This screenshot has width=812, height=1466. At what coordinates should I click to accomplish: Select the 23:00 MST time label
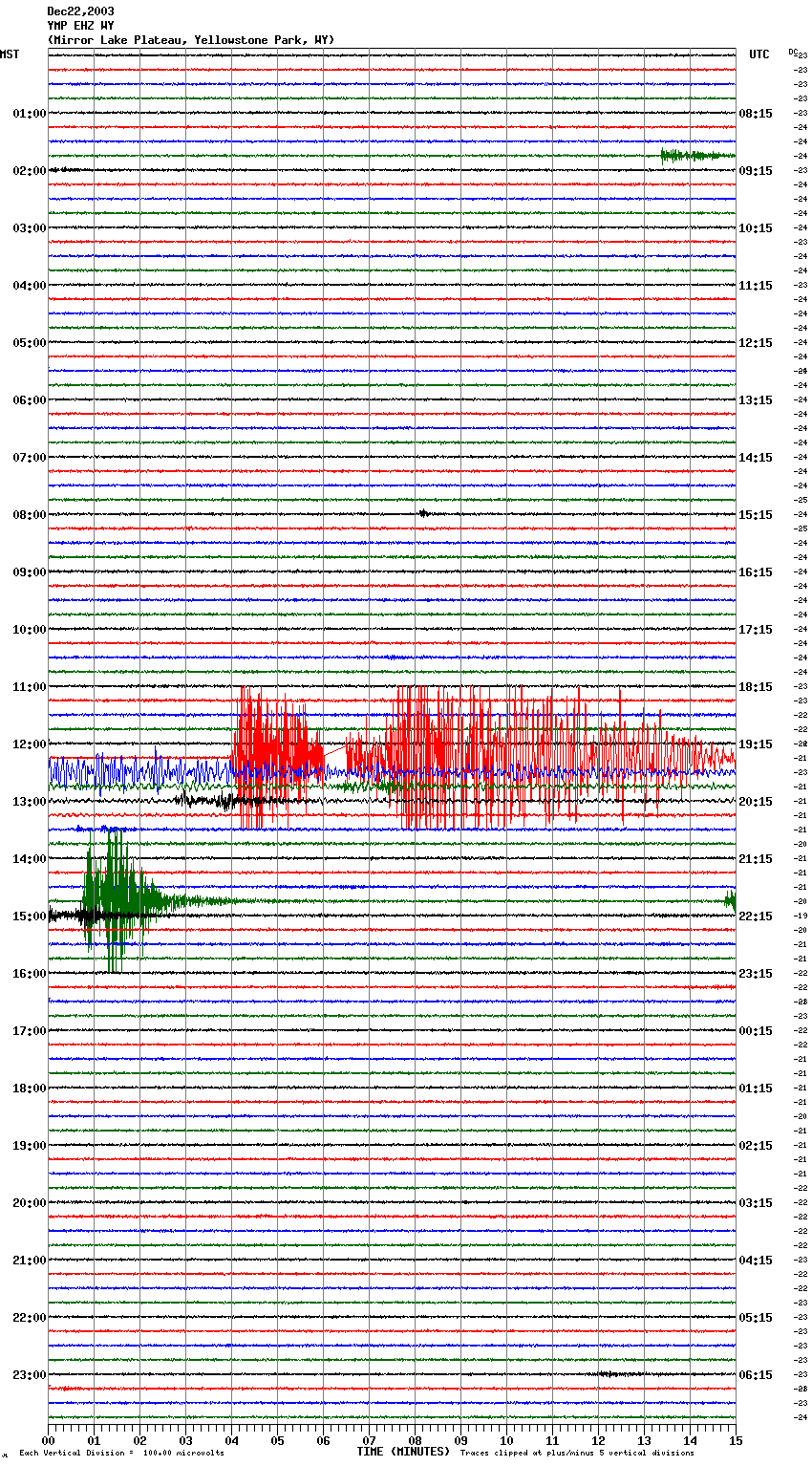[x=30, y=1375]
